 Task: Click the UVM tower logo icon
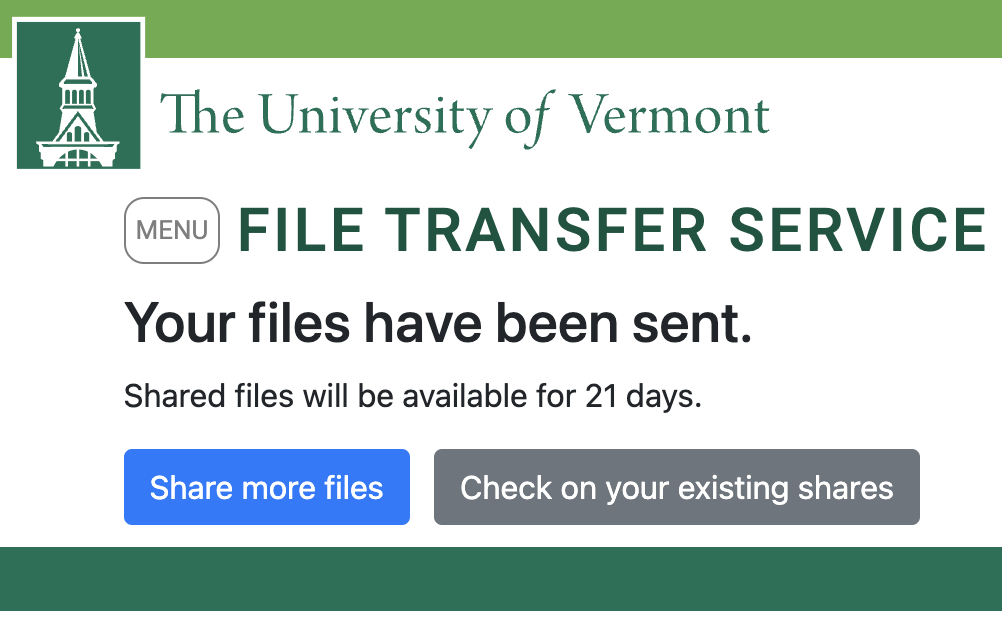[79, 95]
